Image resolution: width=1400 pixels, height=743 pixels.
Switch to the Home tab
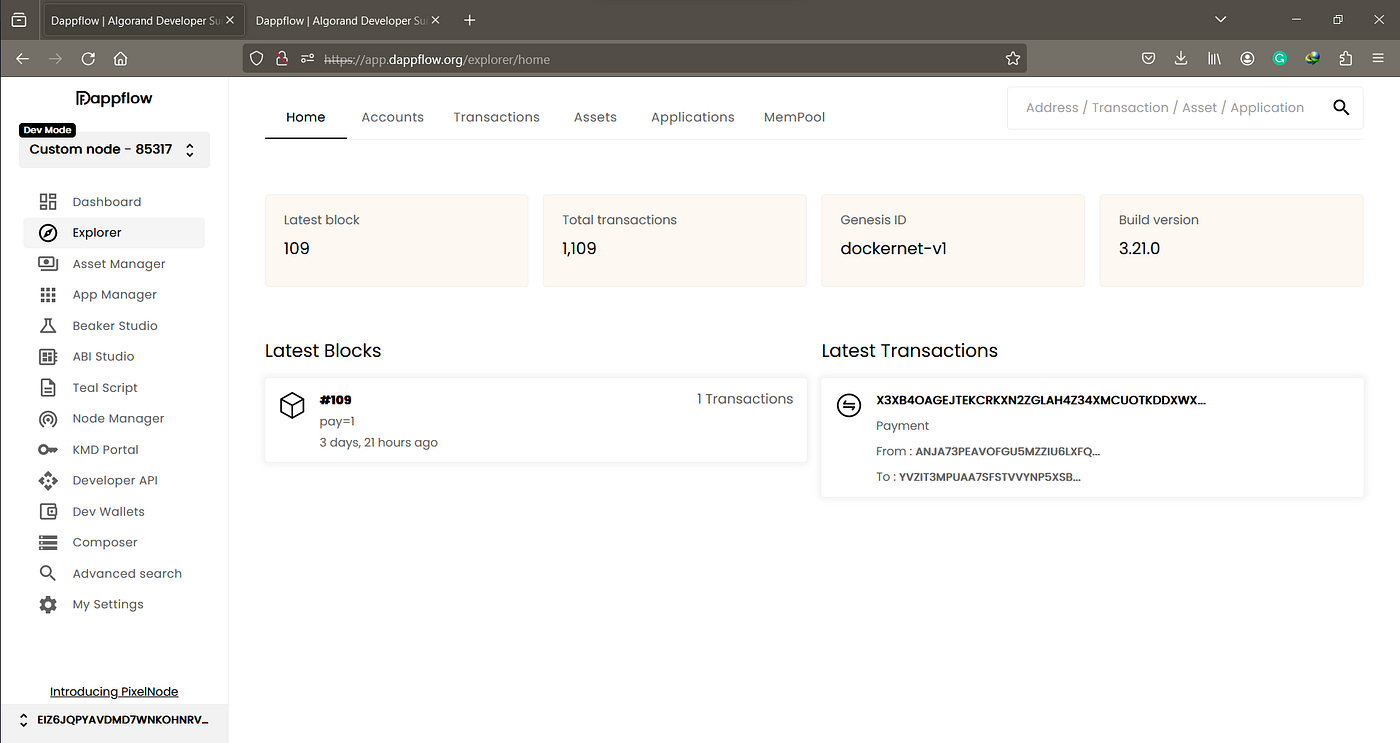305,117
